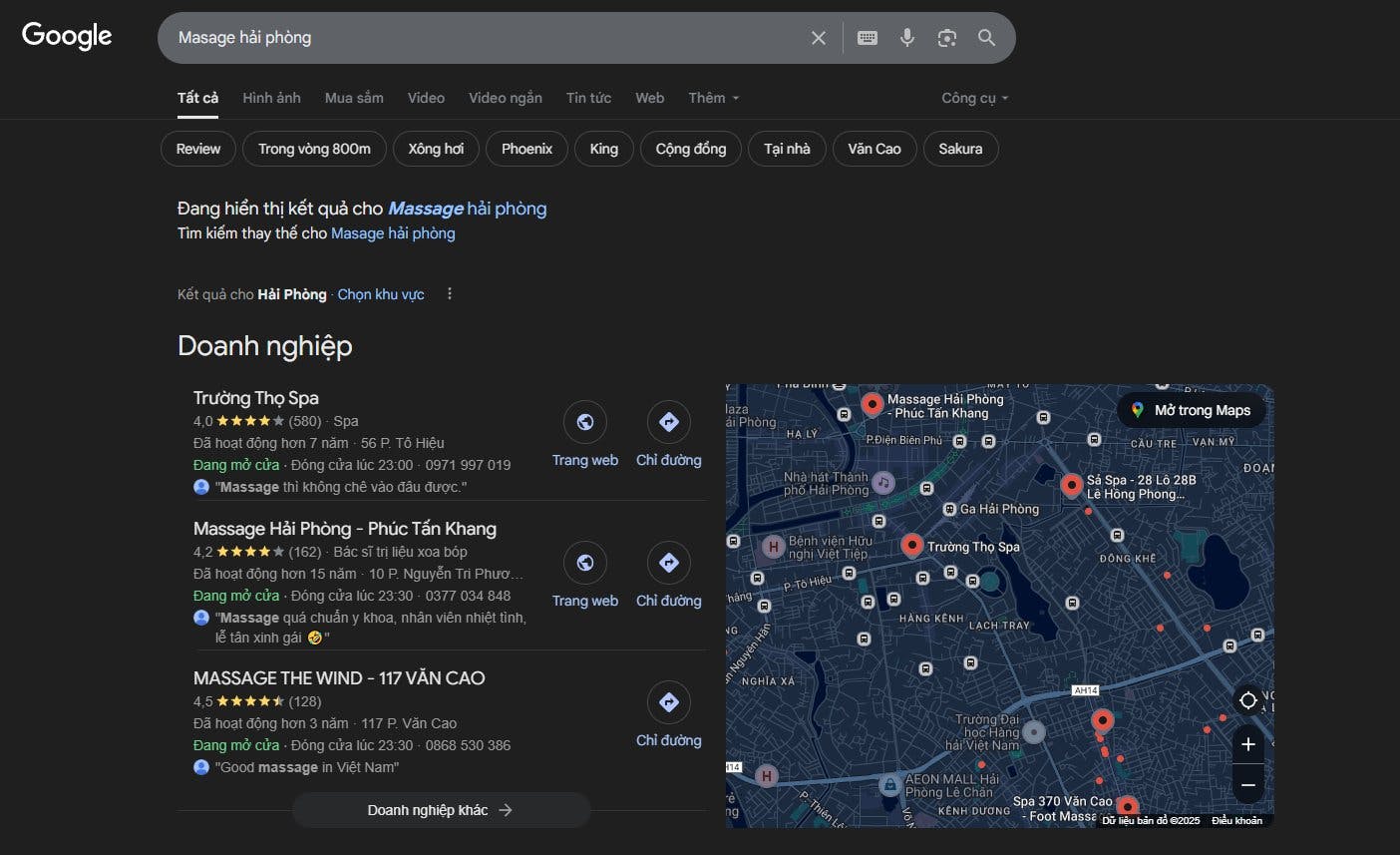1400x855 pixels.
Task: Apply the Xông hơi filter chip
Action: [x=436, y=149]
